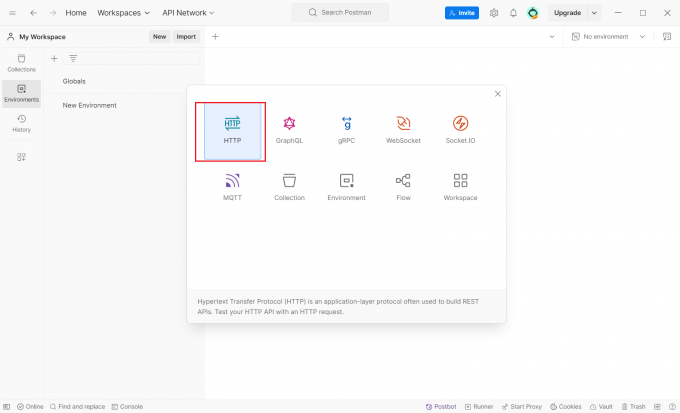Open the Environments sidebar tab
Viewport: 680px width, 413px height.
pyautogui.click(x=21, y=93)
